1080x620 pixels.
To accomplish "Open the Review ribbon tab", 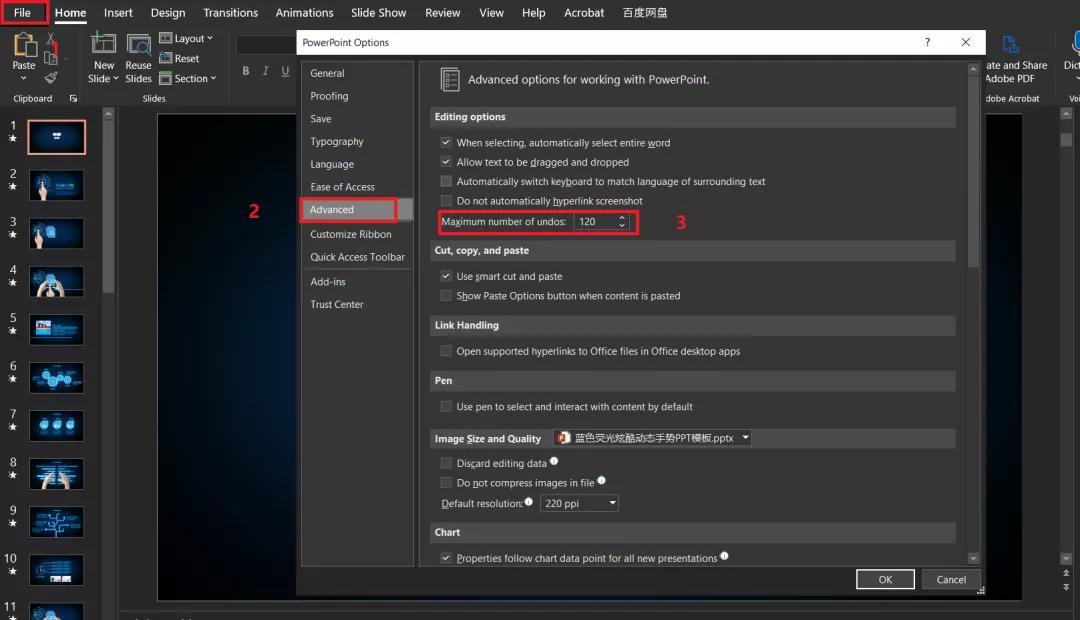I will click(443, 12).
